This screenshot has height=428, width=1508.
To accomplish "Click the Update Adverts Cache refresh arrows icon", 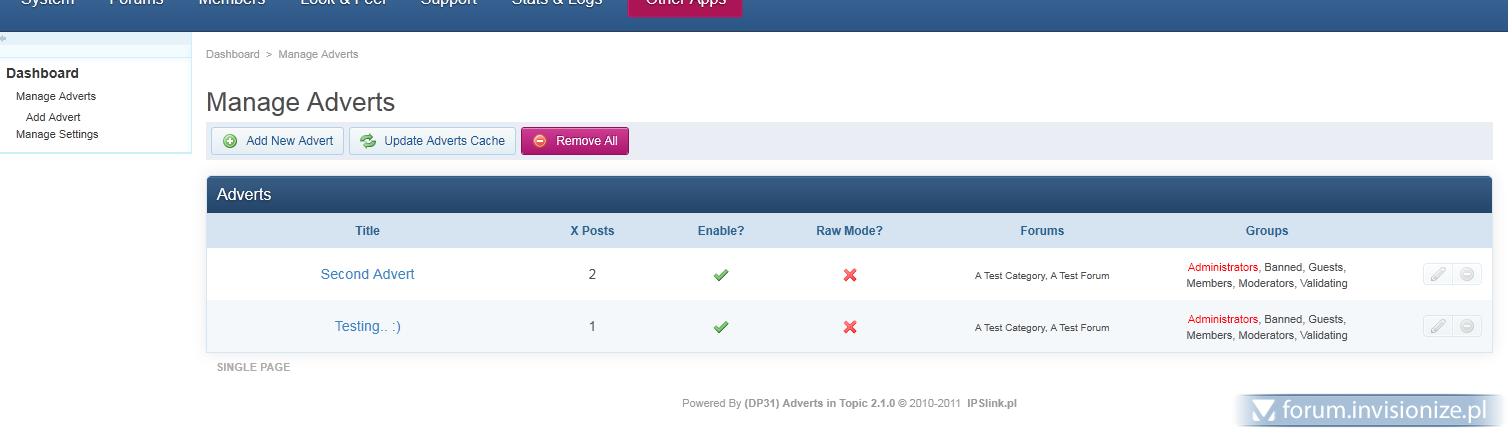I will pyautogui.click(x=368, y=141).
